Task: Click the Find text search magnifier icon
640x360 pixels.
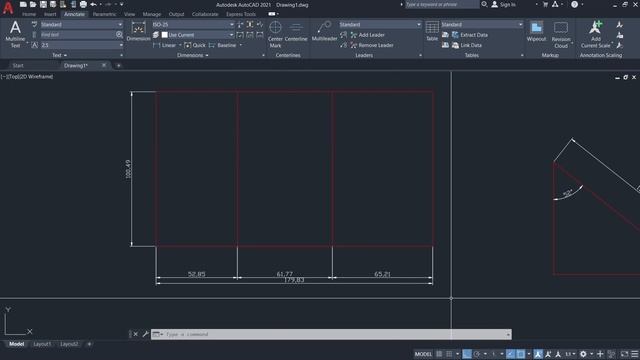Action: [119, 35]
